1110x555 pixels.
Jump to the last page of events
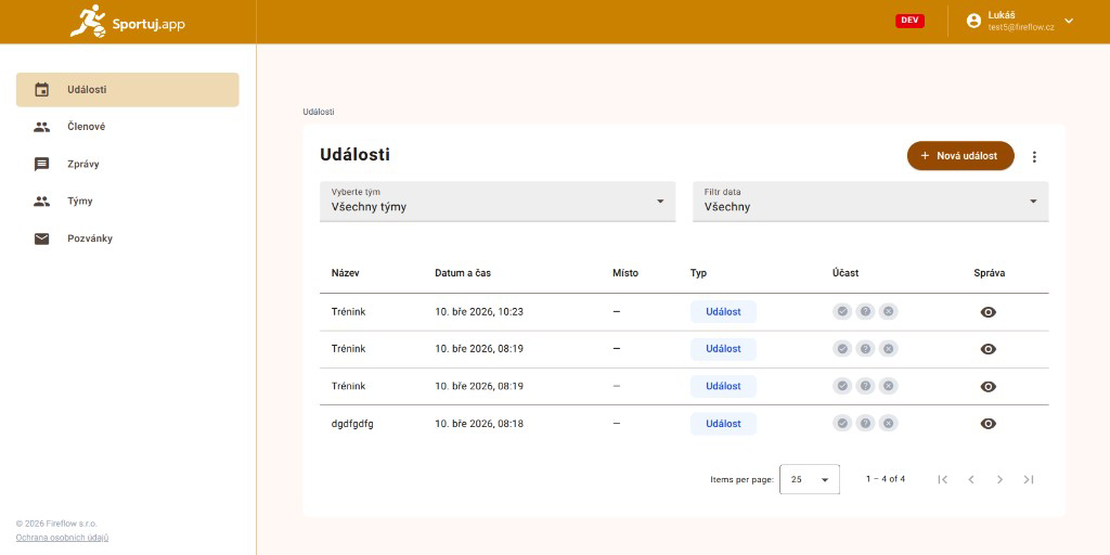(x=1028, y=480)
